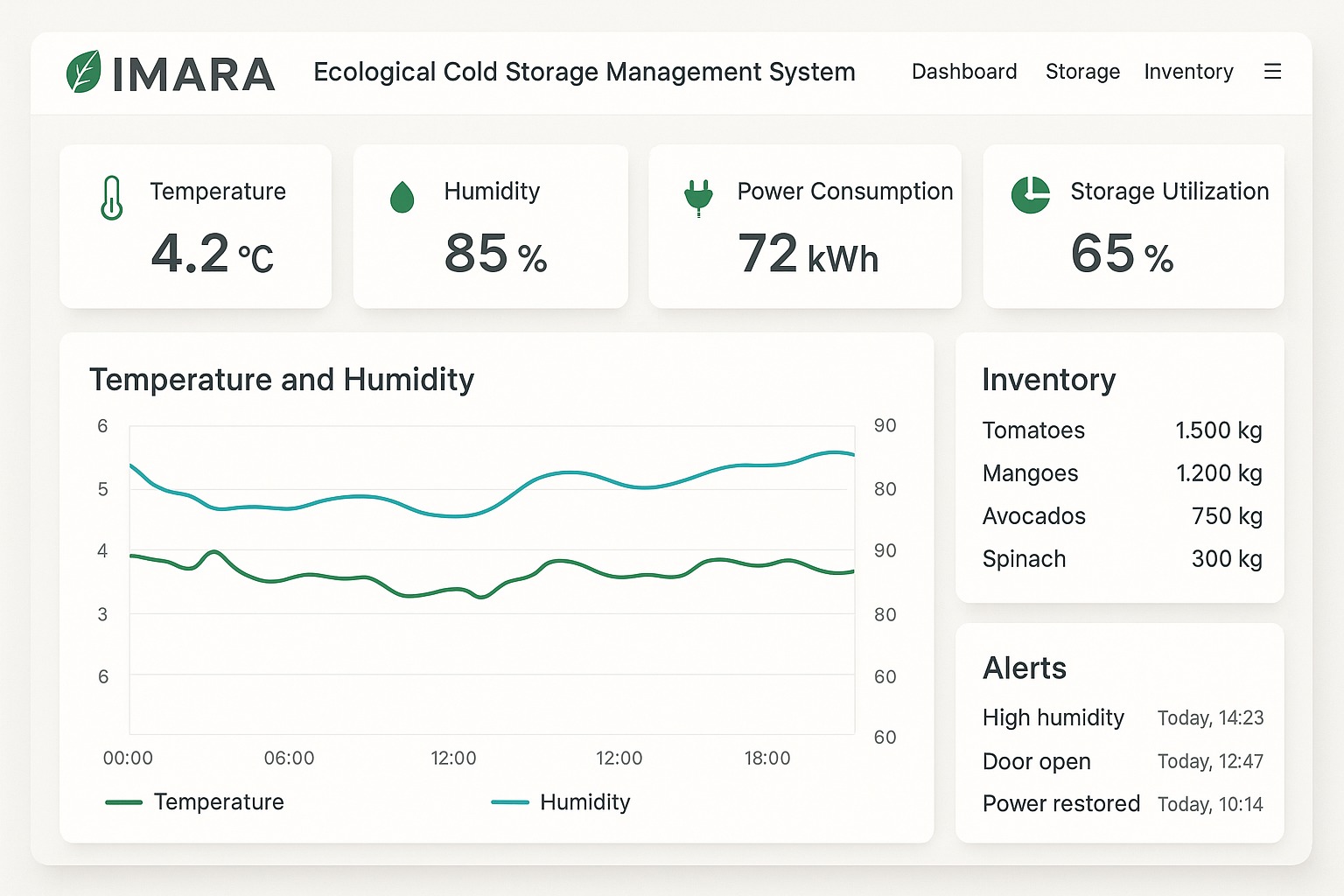
Task: Open the Dashboard nav item
Action: [964, 72]
